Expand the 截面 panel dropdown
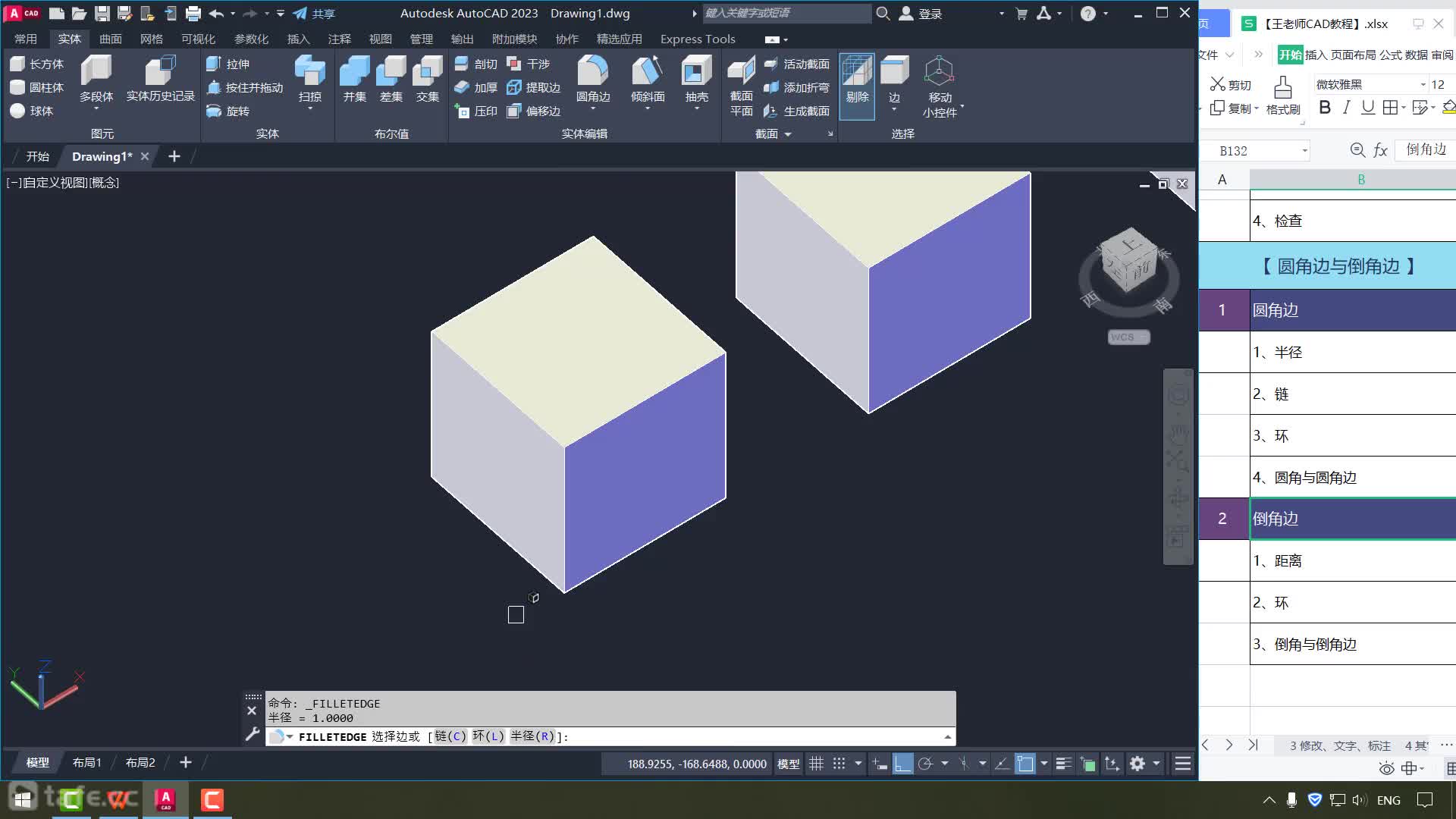The image size is (1456, 819). (x=788, y=134)
